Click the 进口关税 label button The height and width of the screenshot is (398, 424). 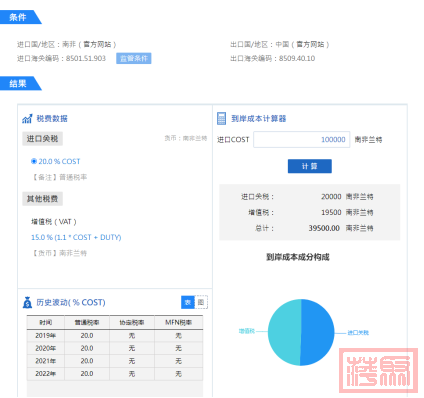[x=42, y=139]
